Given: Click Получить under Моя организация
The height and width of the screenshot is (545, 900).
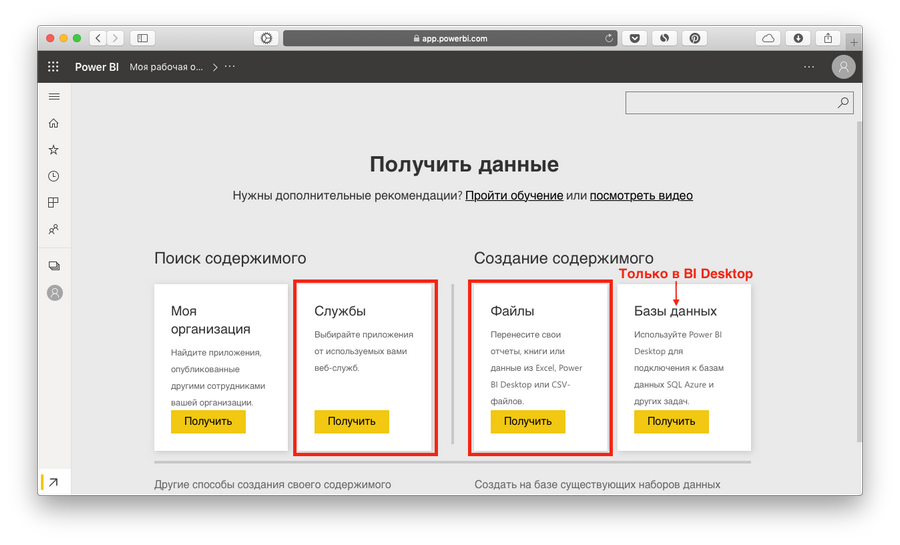Looking at the screenshot, I should point(208,422).
